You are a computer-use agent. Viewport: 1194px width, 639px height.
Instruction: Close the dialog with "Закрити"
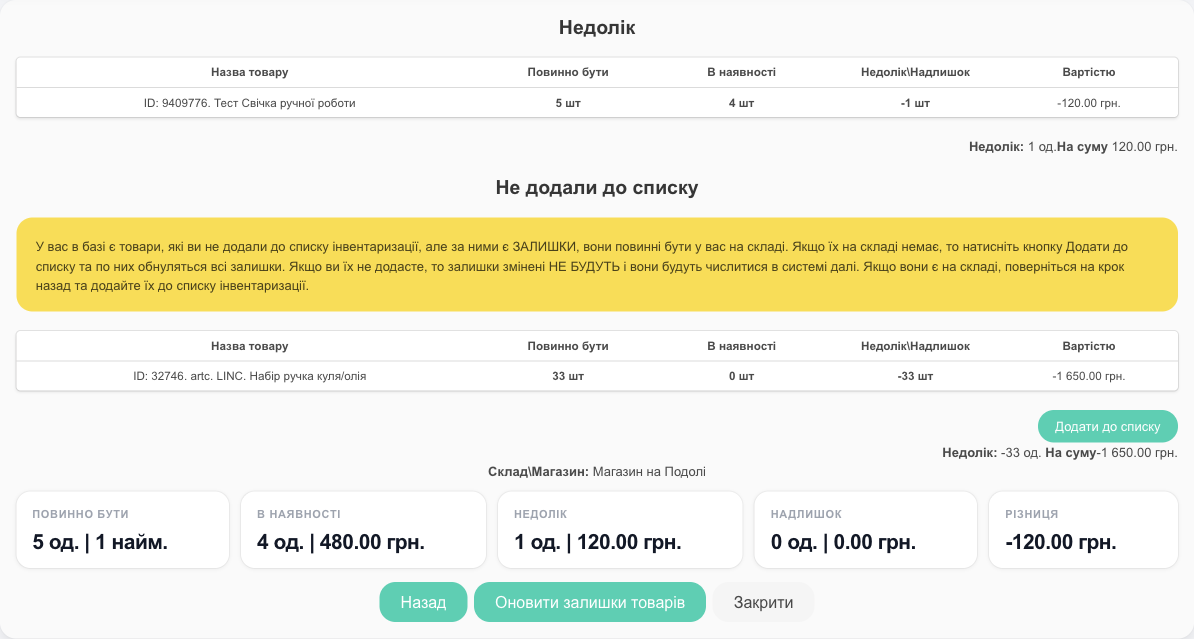pyautogui.click(x=763, y=602)
